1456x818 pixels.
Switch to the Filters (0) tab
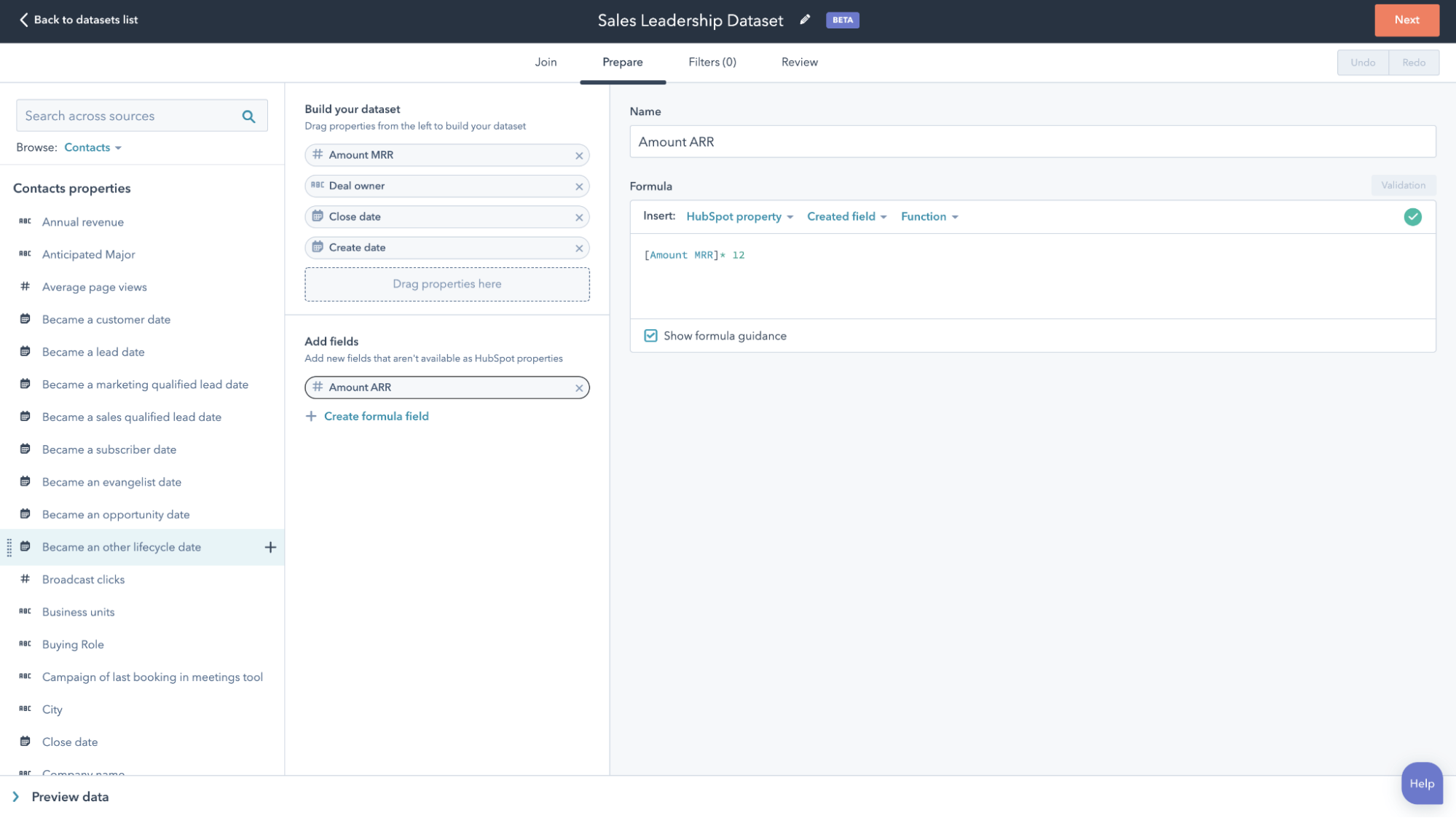[712, 62]
